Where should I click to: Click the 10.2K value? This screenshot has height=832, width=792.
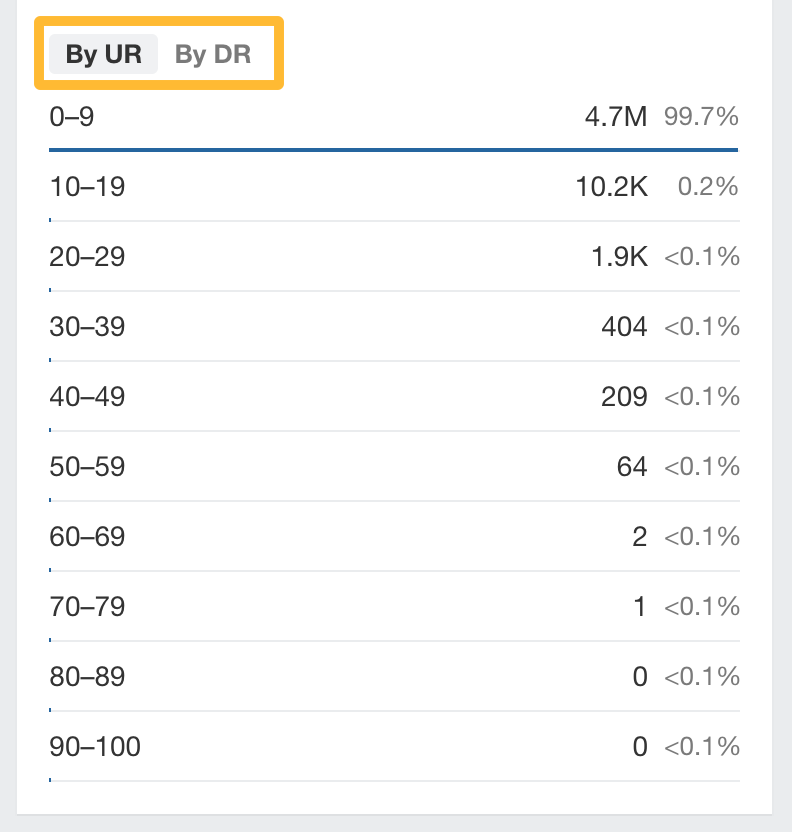click(611, 187)
